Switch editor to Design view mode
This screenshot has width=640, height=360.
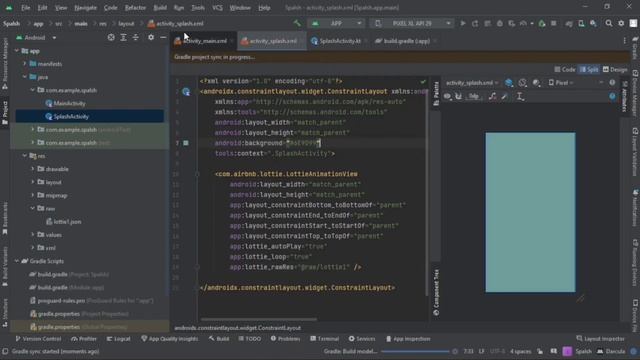click(x=615, y=69)
